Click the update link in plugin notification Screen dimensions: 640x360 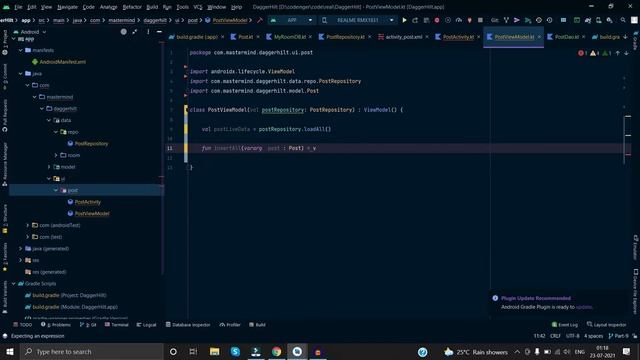click(x=584, y=307)
